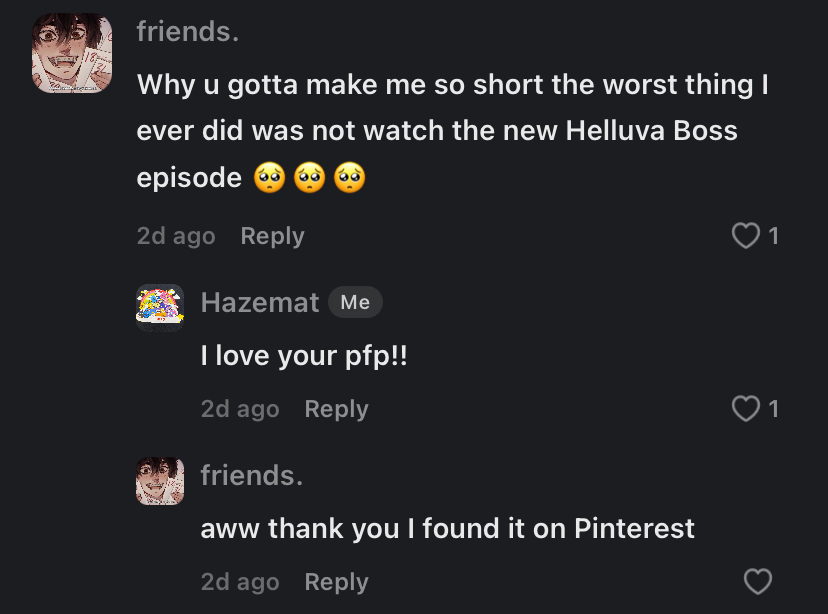This screenshot has height=614, width=828.
Task: Reply to the Helluva Boss comment
Action: tap(272, 236)
